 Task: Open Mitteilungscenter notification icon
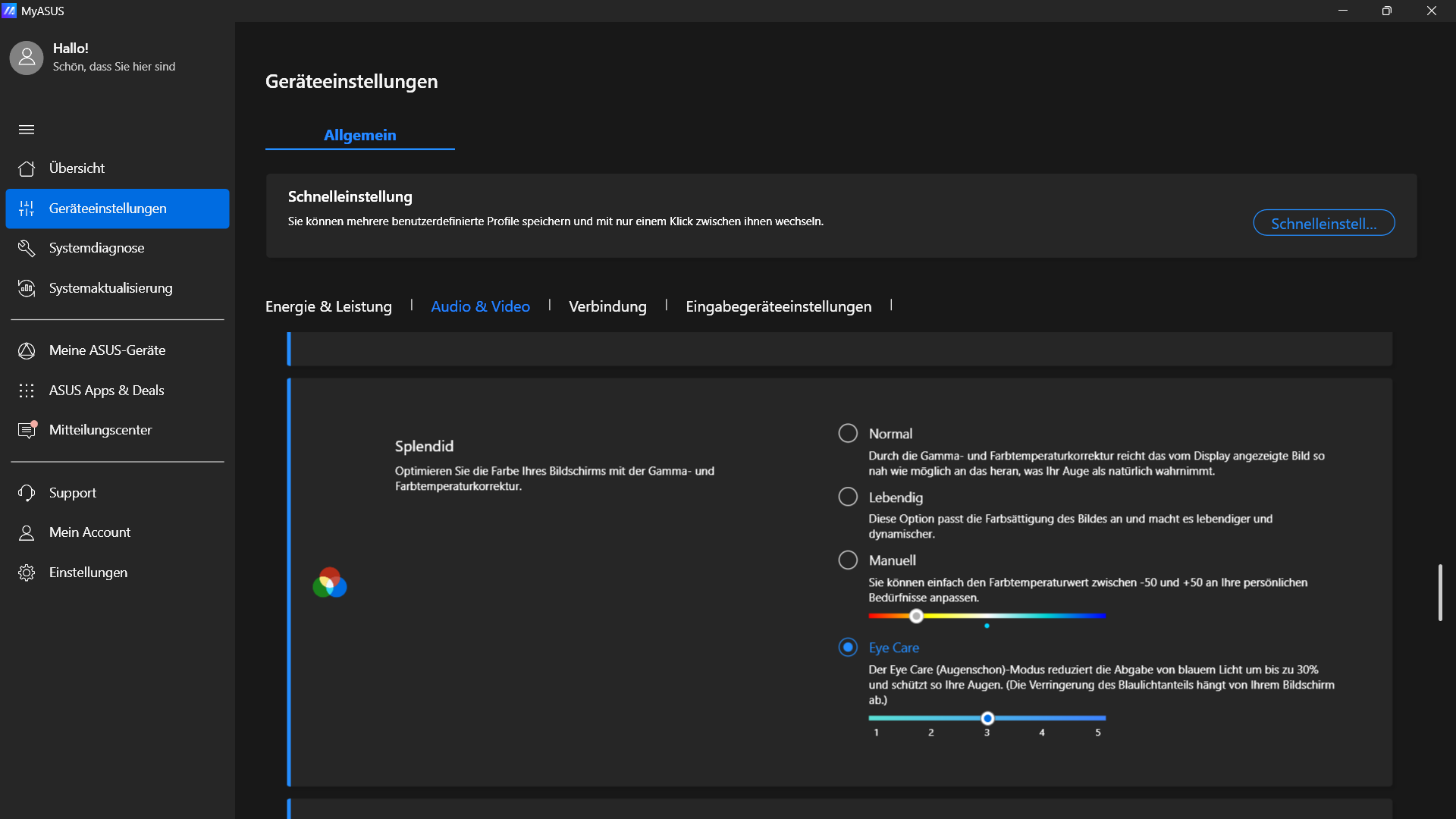(x=27, y=430)
